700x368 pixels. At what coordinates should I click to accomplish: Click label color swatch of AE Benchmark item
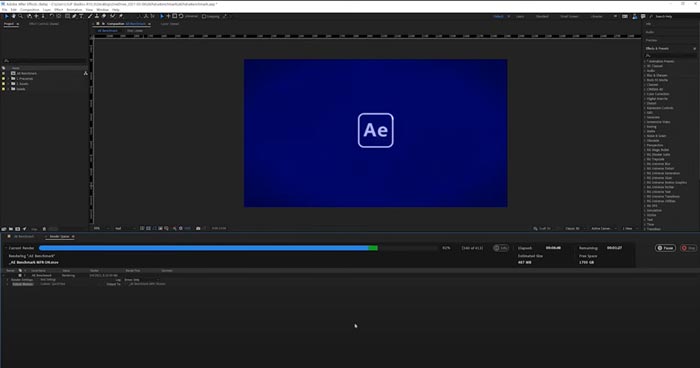4,73
